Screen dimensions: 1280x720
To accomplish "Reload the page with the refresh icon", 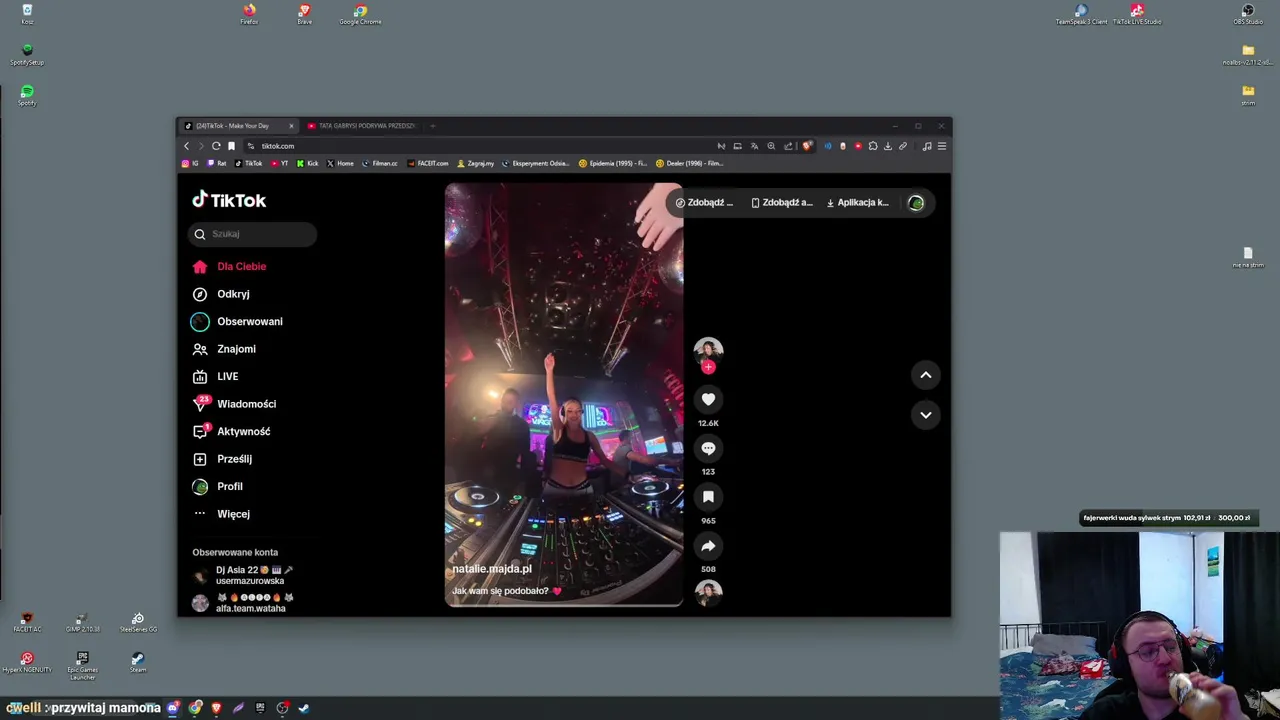I will pyautogui.click(x=216, y=146).
